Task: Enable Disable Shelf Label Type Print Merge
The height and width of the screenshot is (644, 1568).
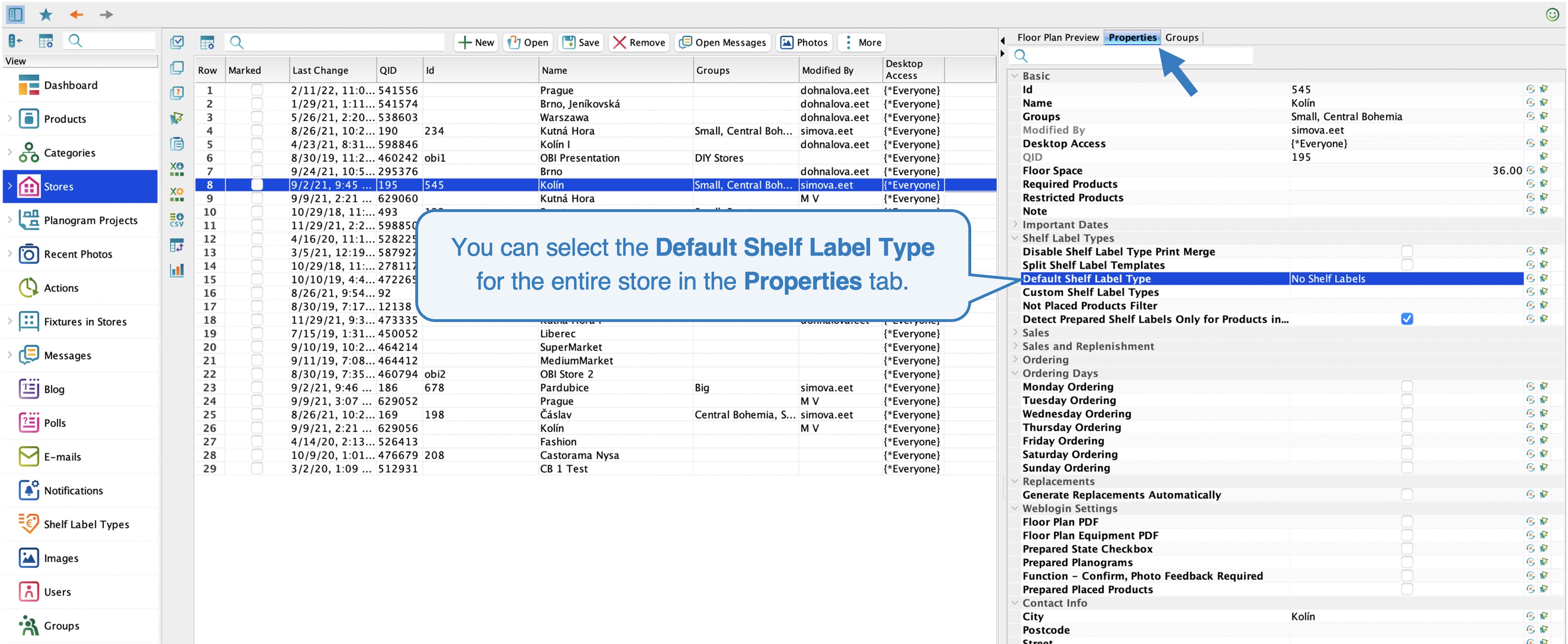Action: [1407, 251]
